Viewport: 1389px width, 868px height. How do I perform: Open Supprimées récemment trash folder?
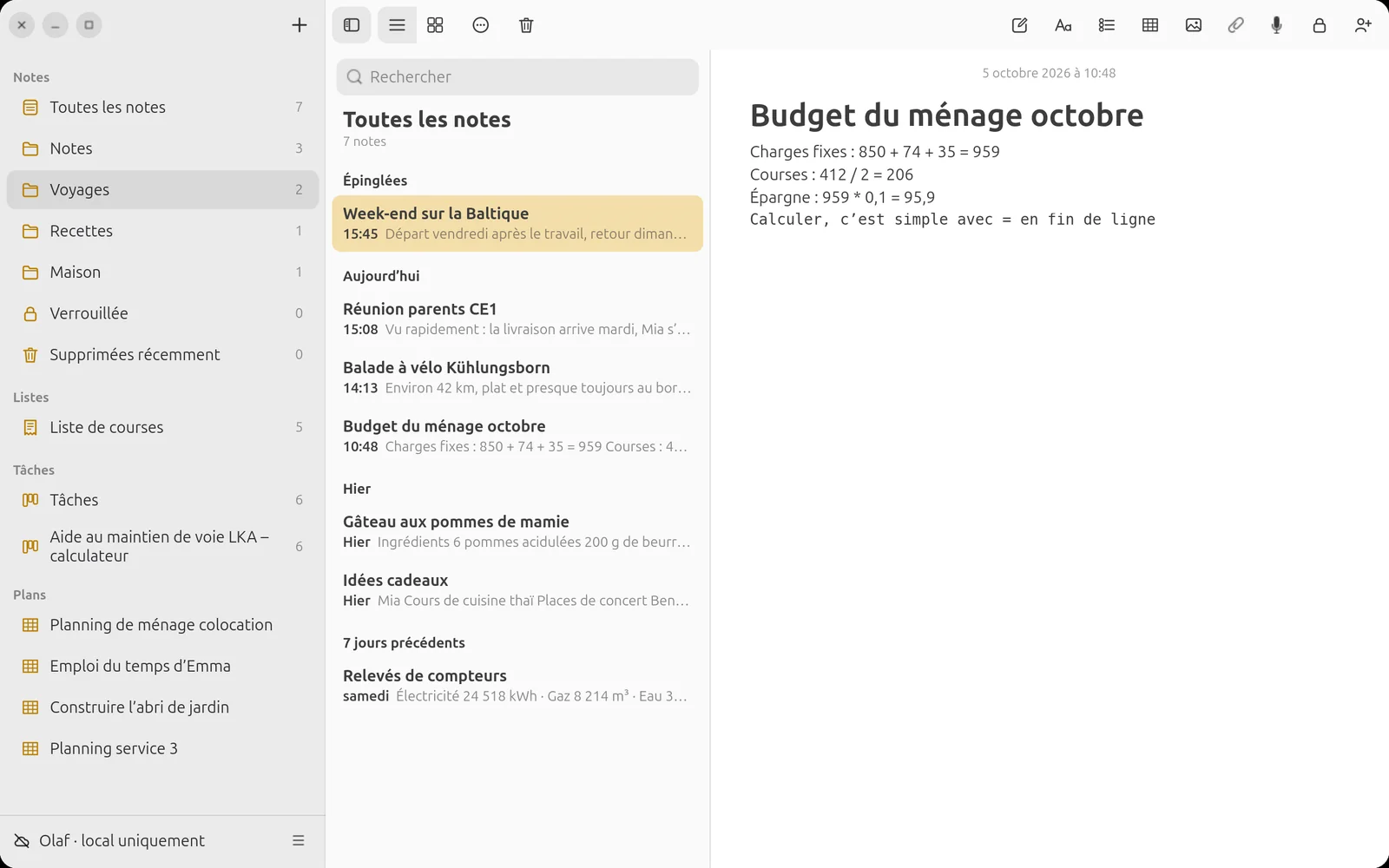tap(162, 354)
